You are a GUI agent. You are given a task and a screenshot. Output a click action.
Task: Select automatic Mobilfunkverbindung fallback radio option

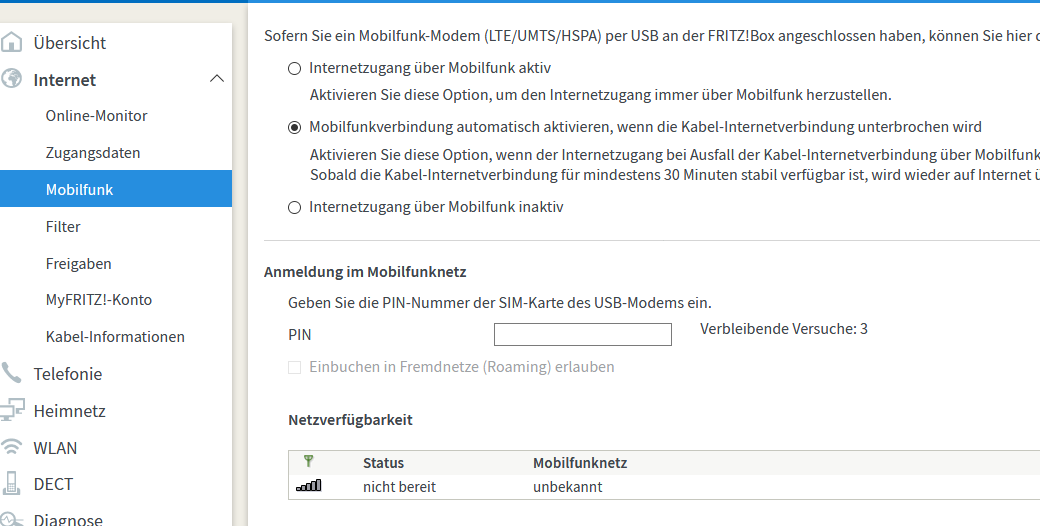pyautogui.click(x=294, y=127)
